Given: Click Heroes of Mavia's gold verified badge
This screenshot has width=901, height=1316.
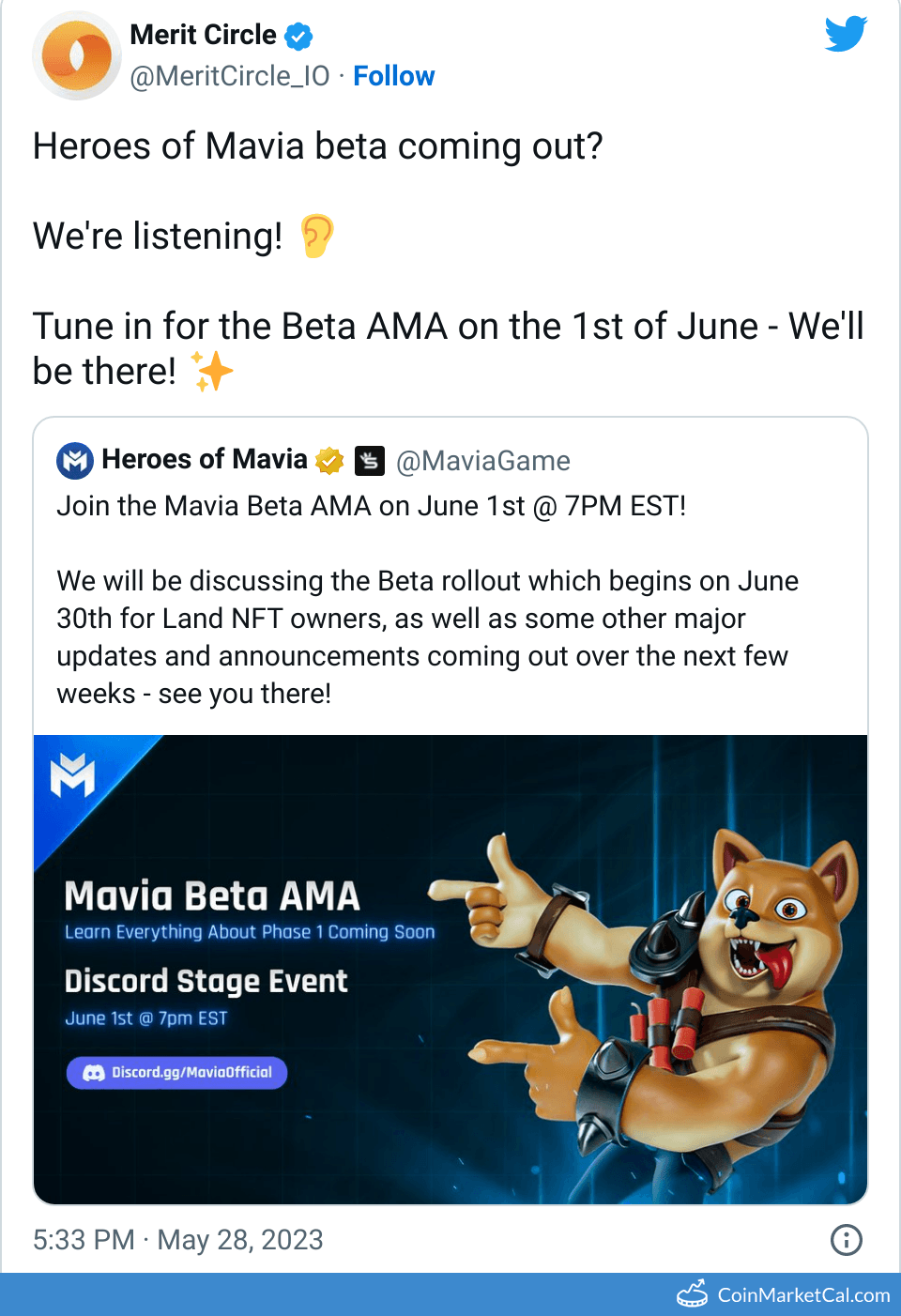Looking at the screenshot, I should coord(329,460).
